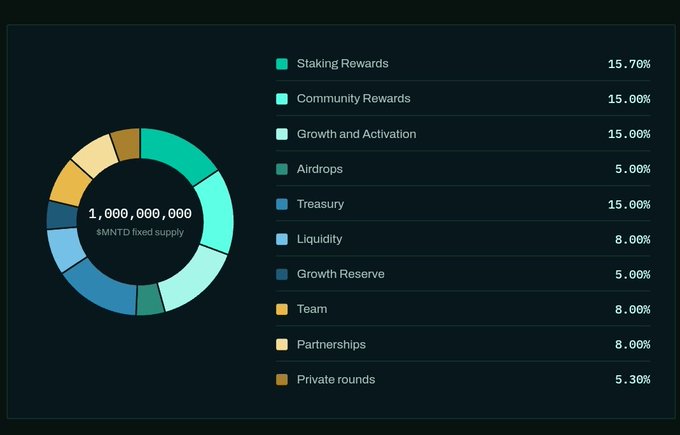Screen dimensions: 680x435
Task: Click the Team orange legend swatch
Action: 281,309
